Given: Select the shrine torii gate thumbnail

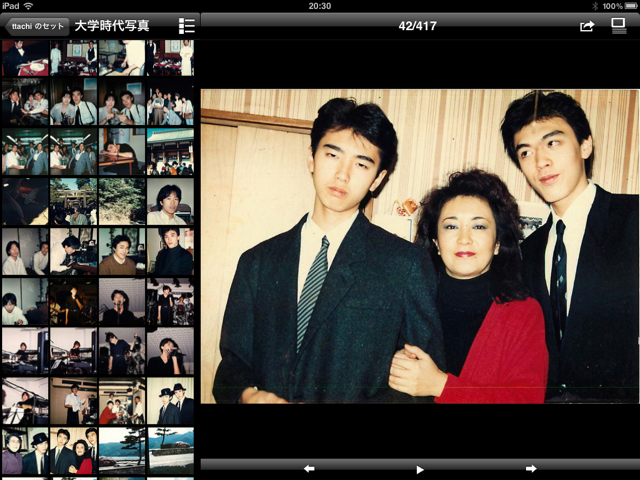Looking at the screenshot, I should [x=73, y=201].
